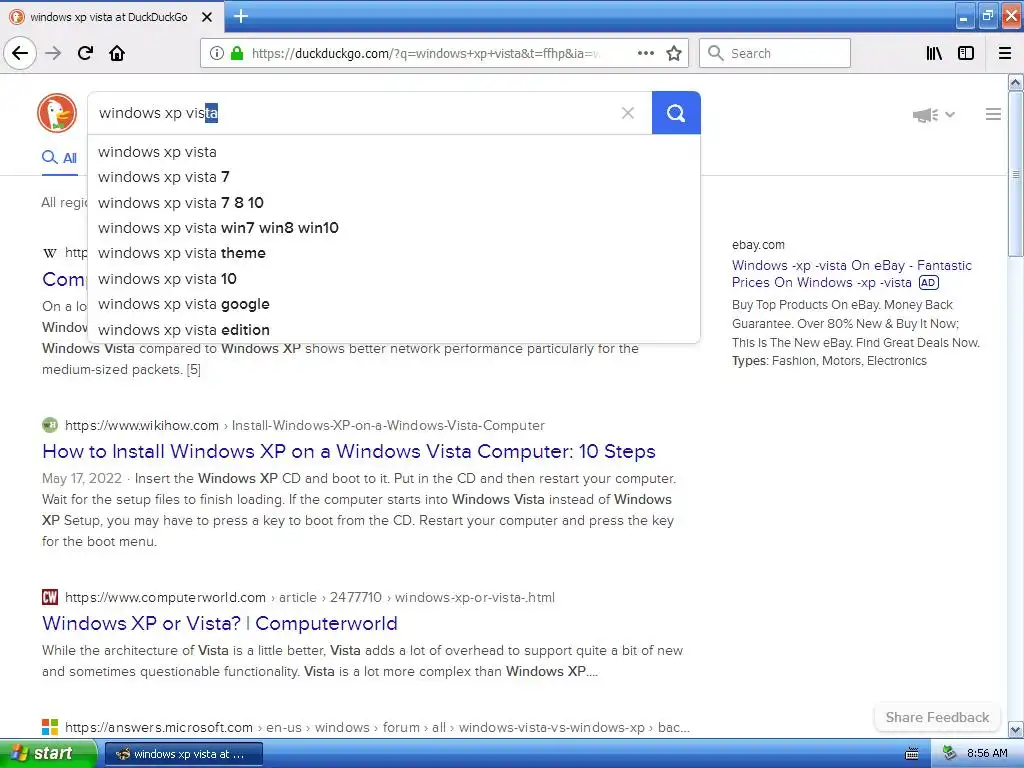Open a new tab with plus icon

point(240,16)
